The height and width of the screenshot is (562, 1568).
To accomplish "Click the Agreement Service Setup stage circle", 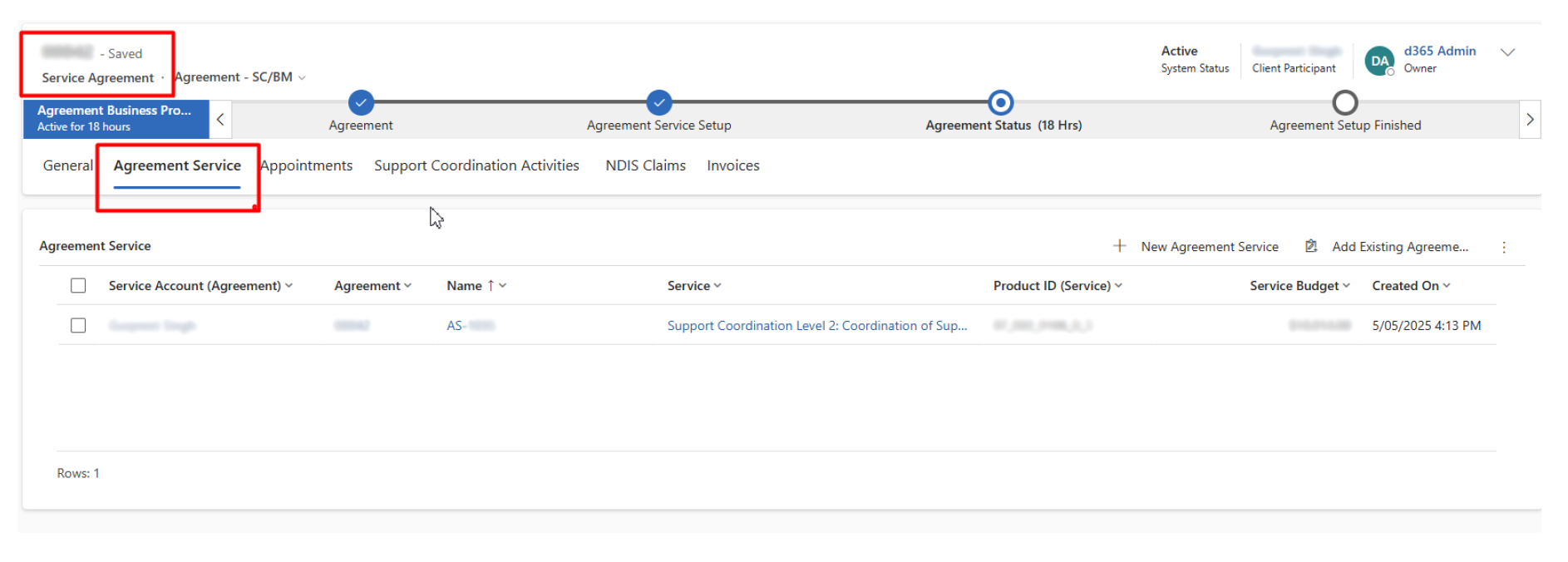I will (x=658, y=102).
